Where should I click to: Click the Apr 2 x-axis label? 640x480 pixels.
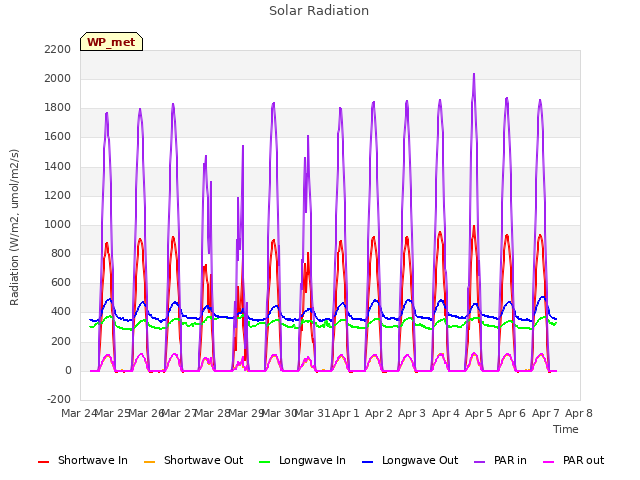click(x=379, y=413)
